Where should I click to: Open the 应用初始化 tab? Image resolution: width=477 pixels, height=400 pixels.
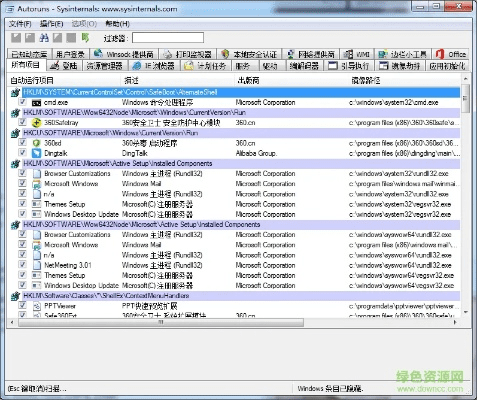[x=447, y=66]
